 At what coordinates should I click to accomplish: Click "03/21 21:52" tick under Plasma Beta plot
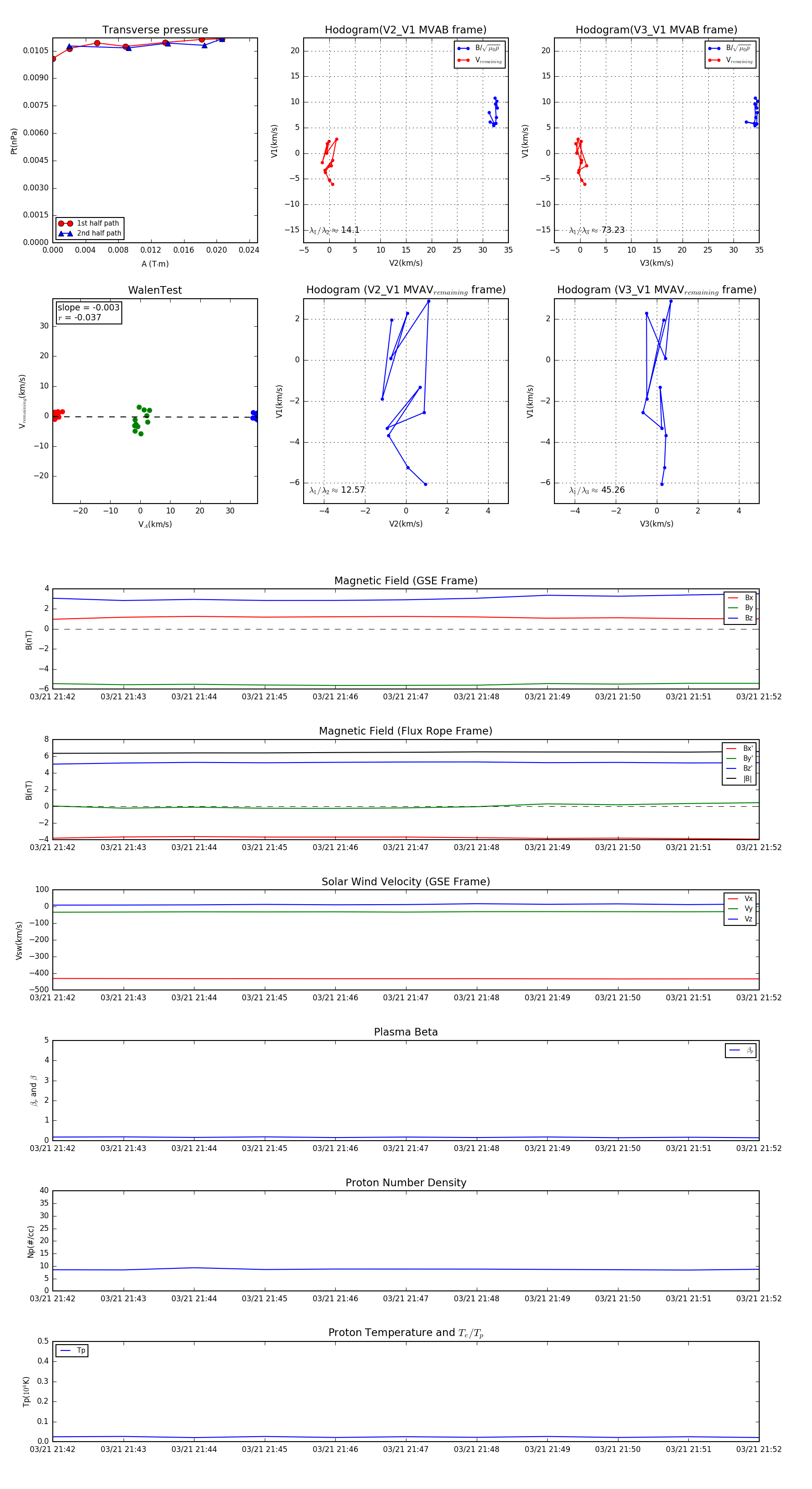pos(759,1148)
